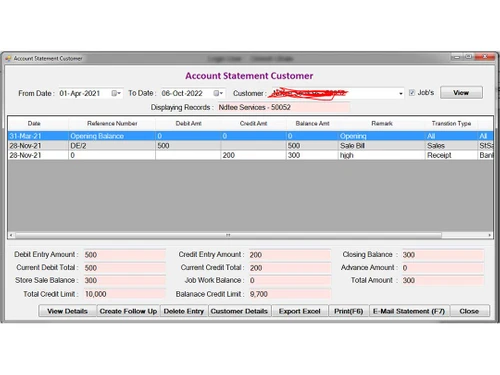Click the View button
Viewport: 500px width, 375px height.
[461, 93]
